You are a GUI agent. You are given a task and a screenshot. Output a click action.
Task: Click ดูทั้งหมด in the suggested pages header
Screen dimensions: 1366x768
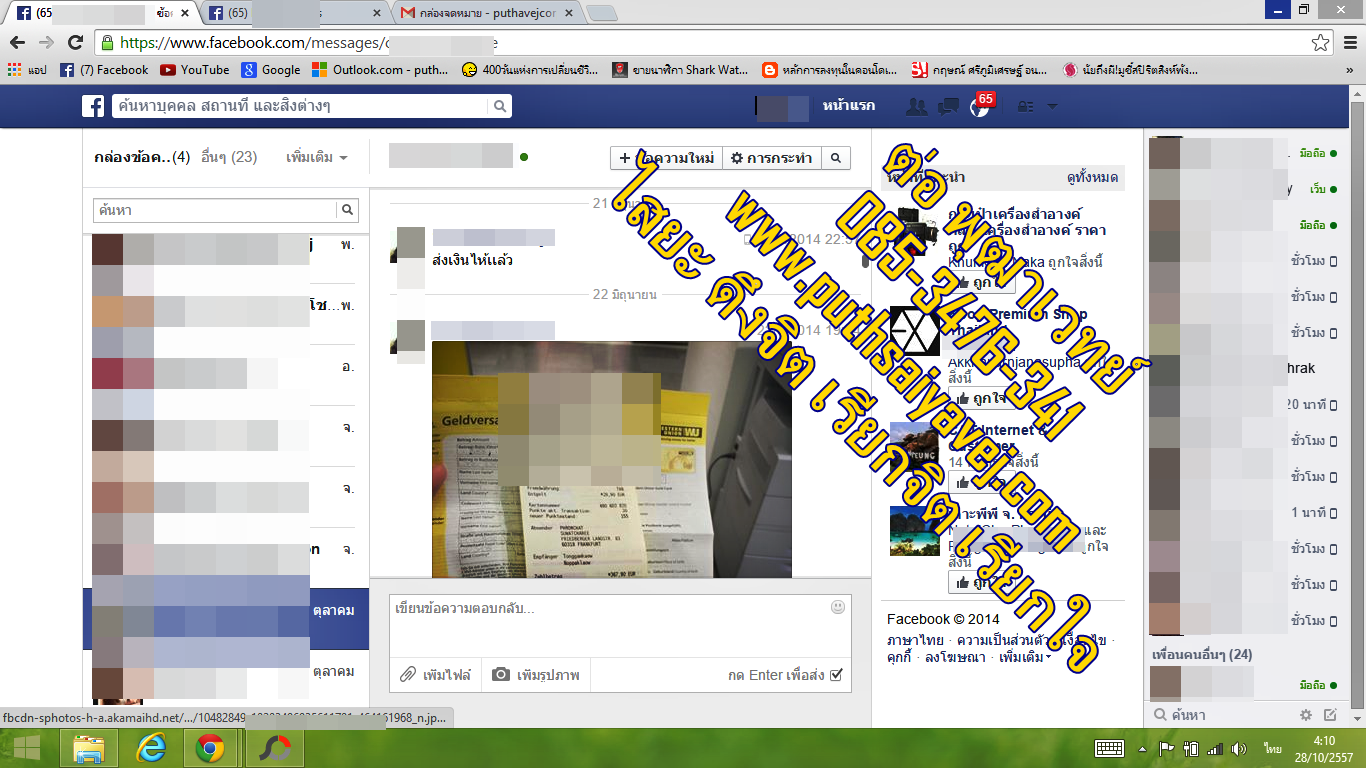(x=1092, y=177)
